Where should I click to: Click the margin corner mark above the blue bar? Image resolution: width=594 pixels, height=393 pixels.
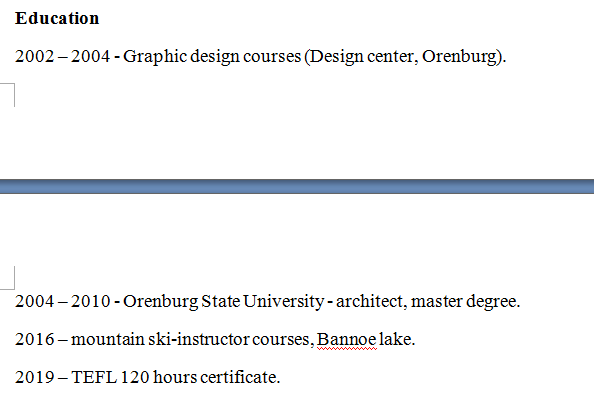8,95
